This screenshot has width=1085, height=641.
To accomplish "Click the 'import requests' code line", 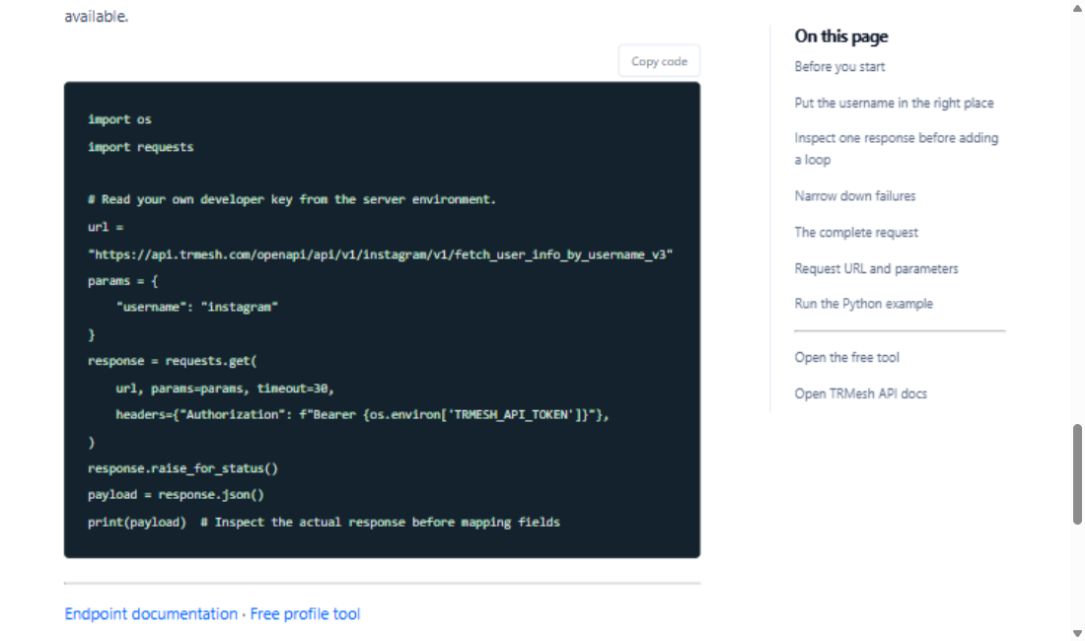I will [x=140, y=147].
